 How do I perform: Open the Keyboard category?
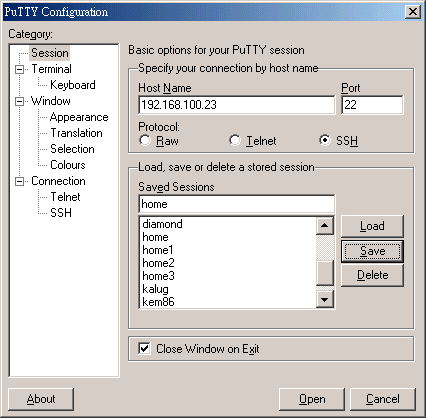click(x=73, y=85)
